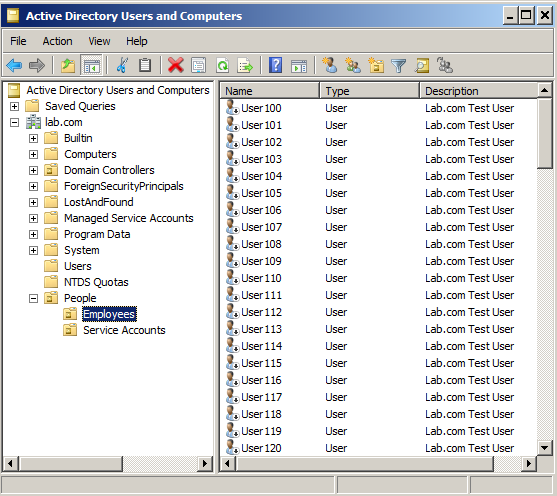The image size is (557, 496).
Task: Click the User 100 user icon
Action: pyautogui.click(x=232, y=107)
